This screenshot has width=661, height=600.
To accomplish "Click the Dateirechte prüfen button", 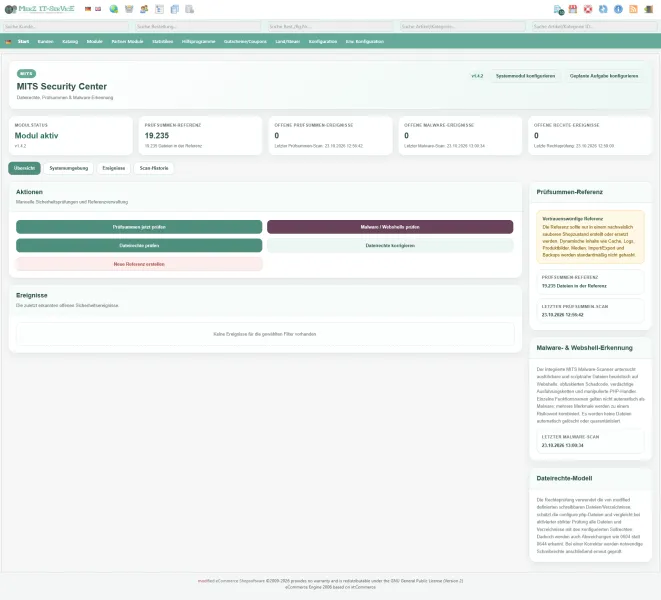I will (x=139, y=245).
